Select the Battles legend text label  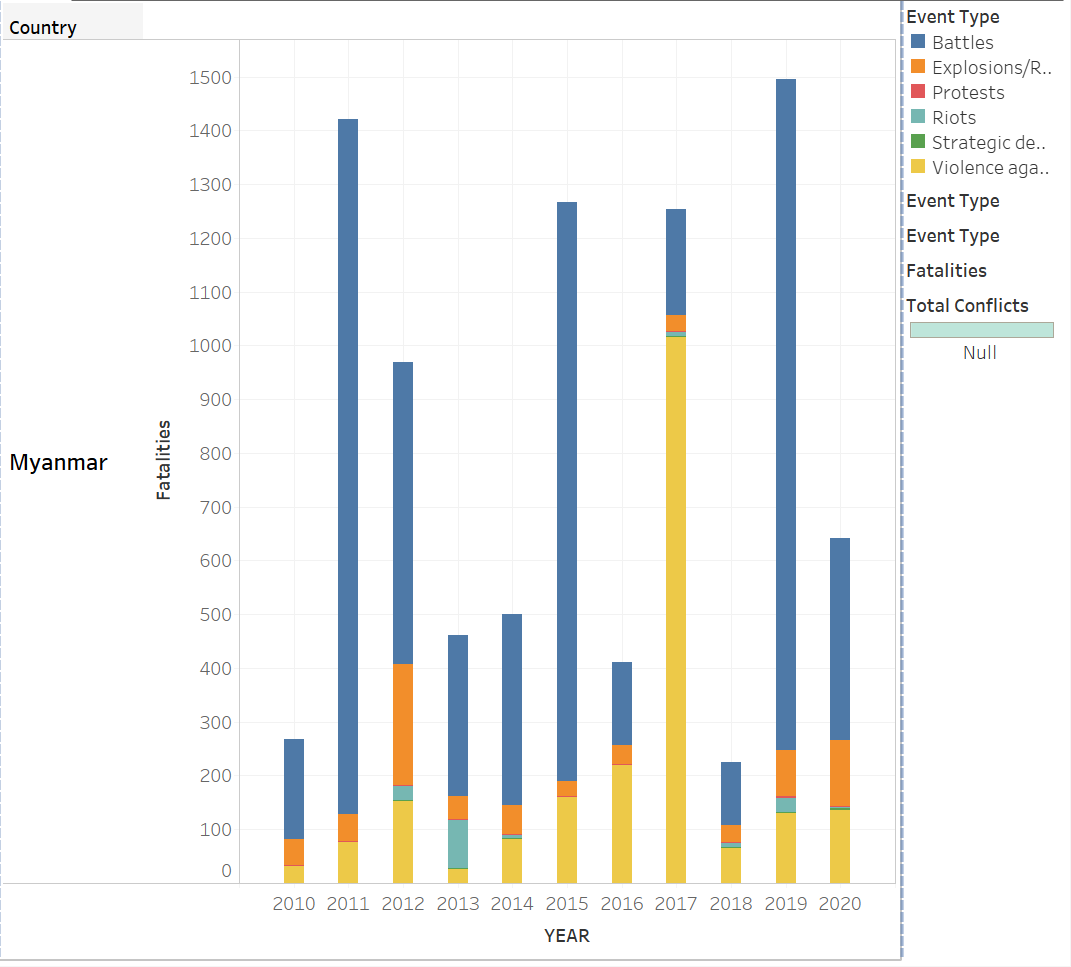coord(962,42)
